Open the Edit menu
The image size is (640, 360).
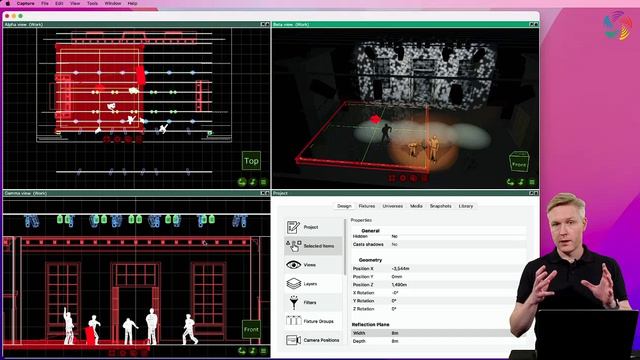pos(59,3)
